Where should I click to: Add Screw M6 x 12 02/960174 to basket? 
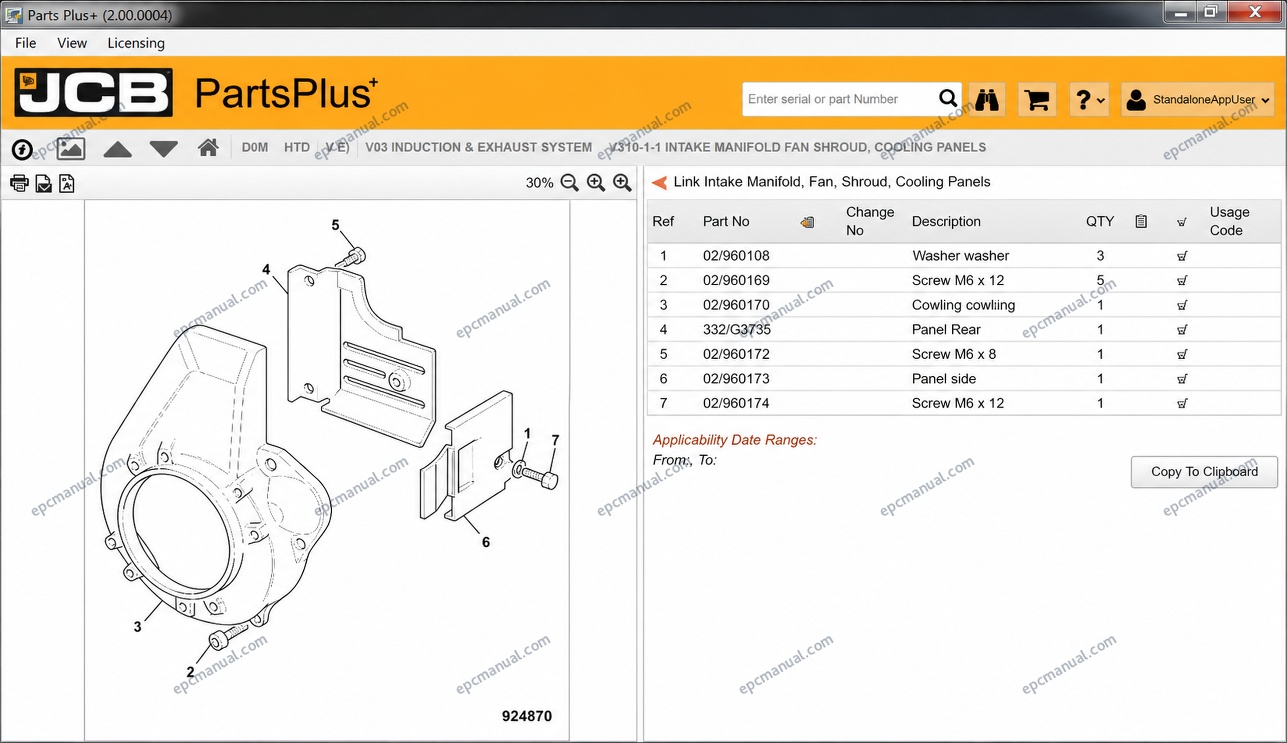coord(1182,404)
